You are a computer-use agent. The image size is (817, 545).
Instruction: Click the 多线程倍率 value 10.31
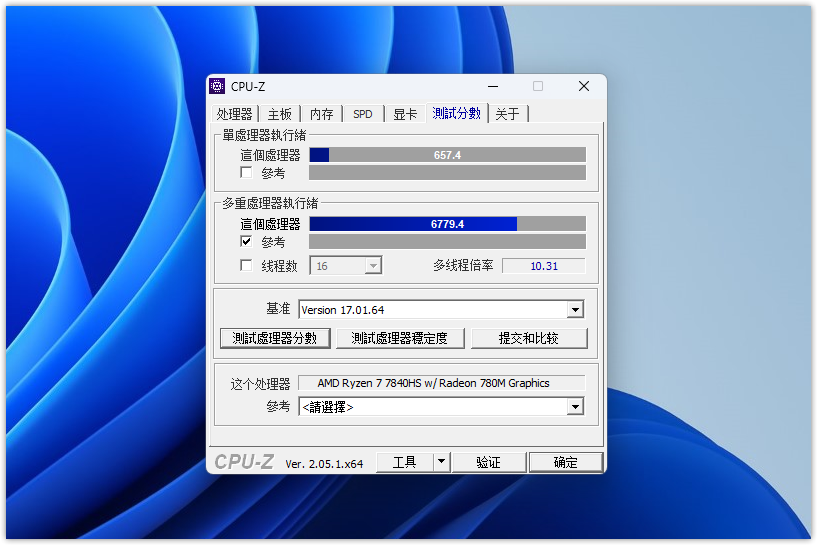(543, 266)
